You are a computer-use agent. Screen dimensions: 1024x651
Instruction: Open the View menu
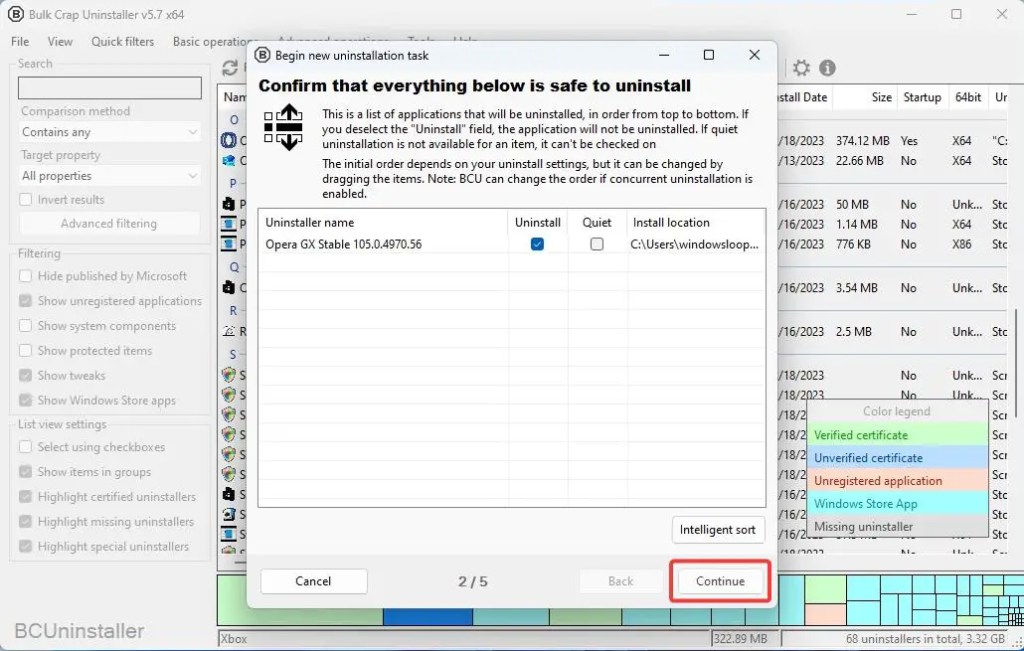point(60,41)
